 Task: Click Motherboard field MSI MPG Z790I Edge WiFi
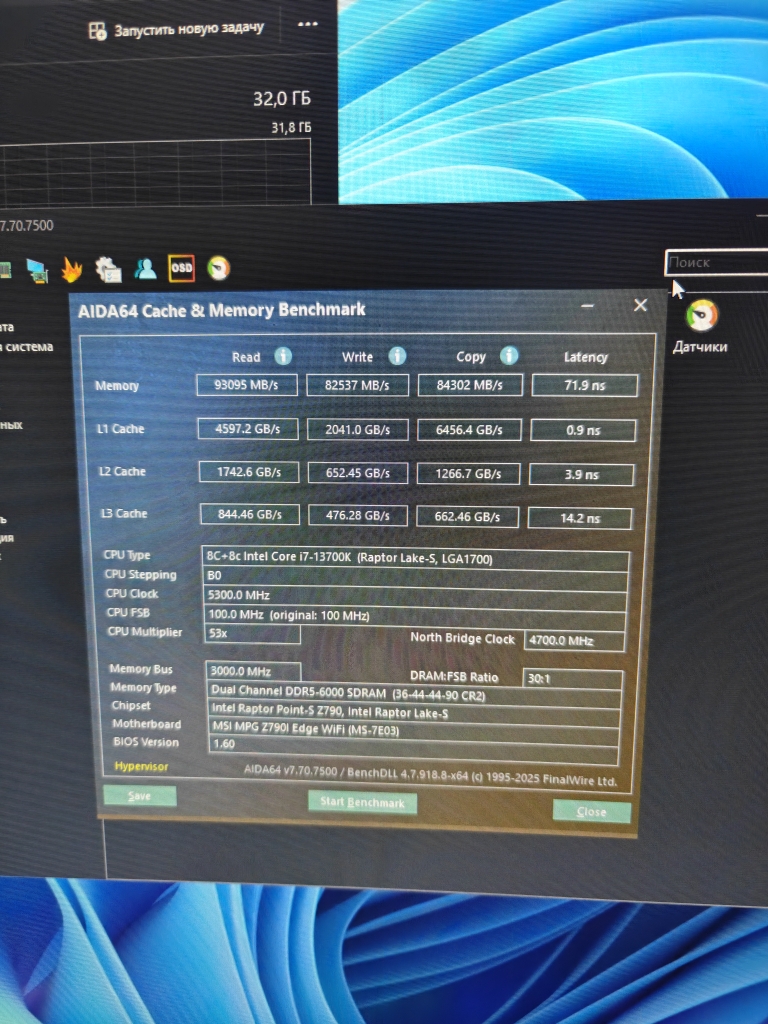coord(413,729)
